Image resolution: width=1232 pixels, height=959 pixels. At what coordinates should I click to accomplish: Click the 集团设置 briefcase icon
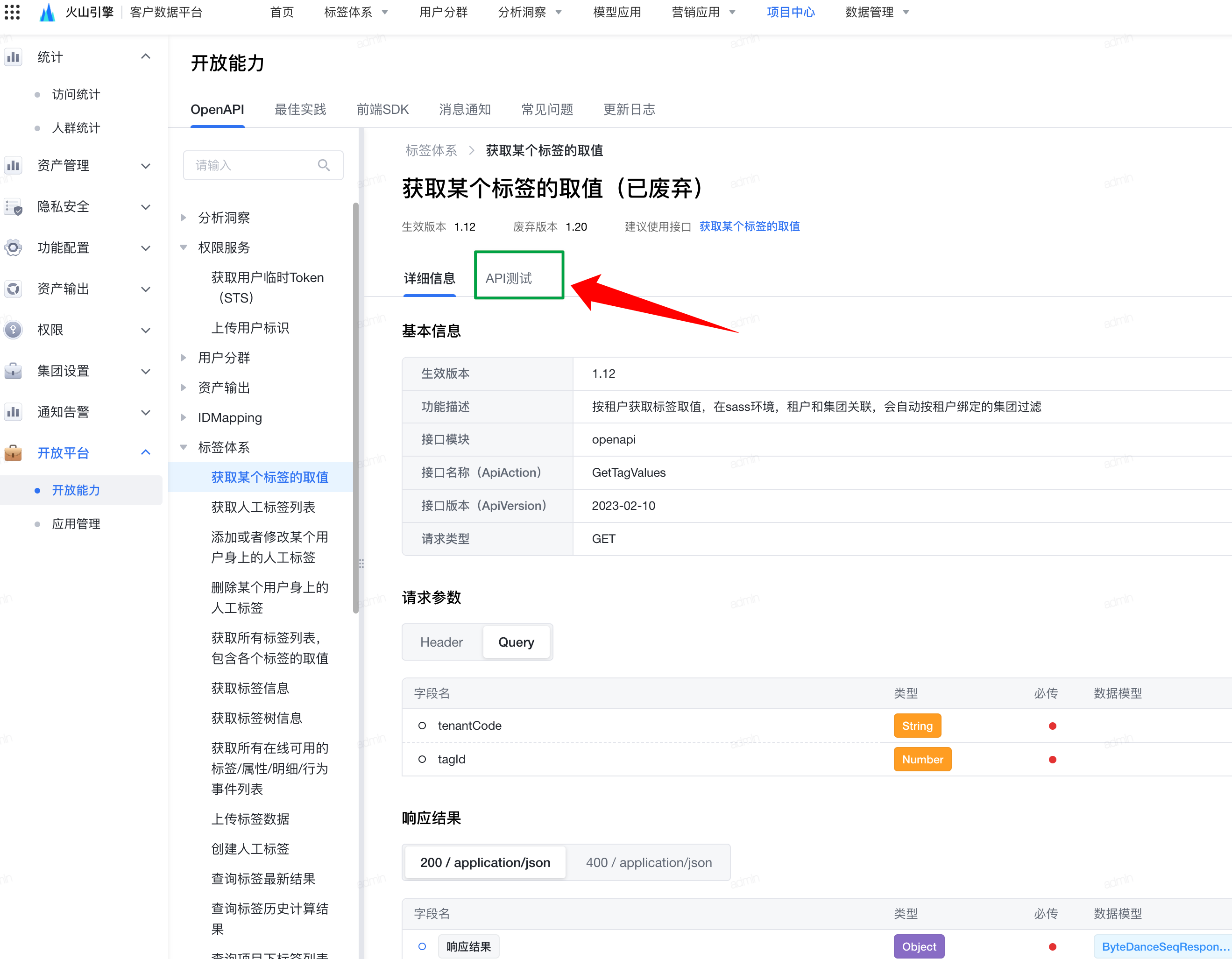[13, 372]
